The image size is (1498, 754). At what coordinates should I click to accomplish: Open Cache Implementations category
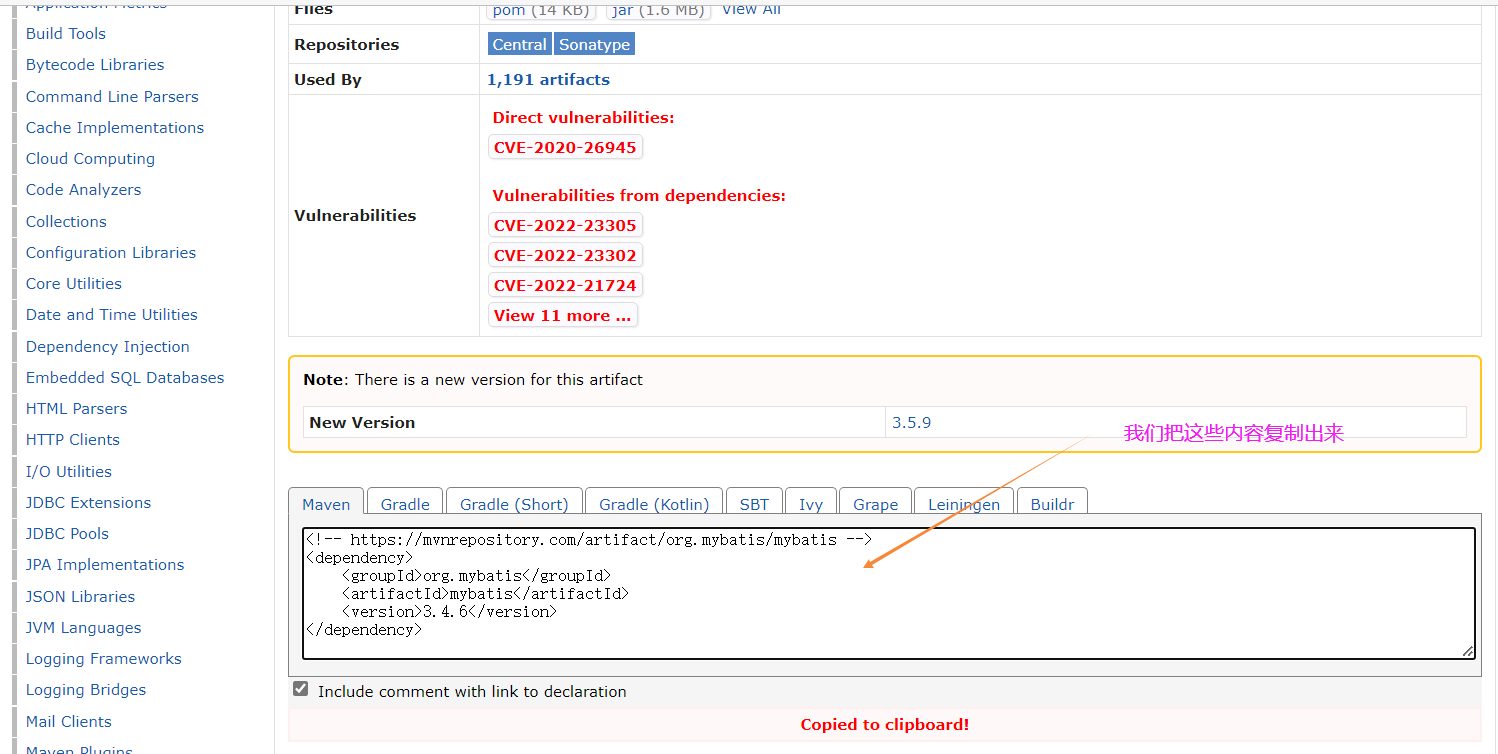(115, 127)
